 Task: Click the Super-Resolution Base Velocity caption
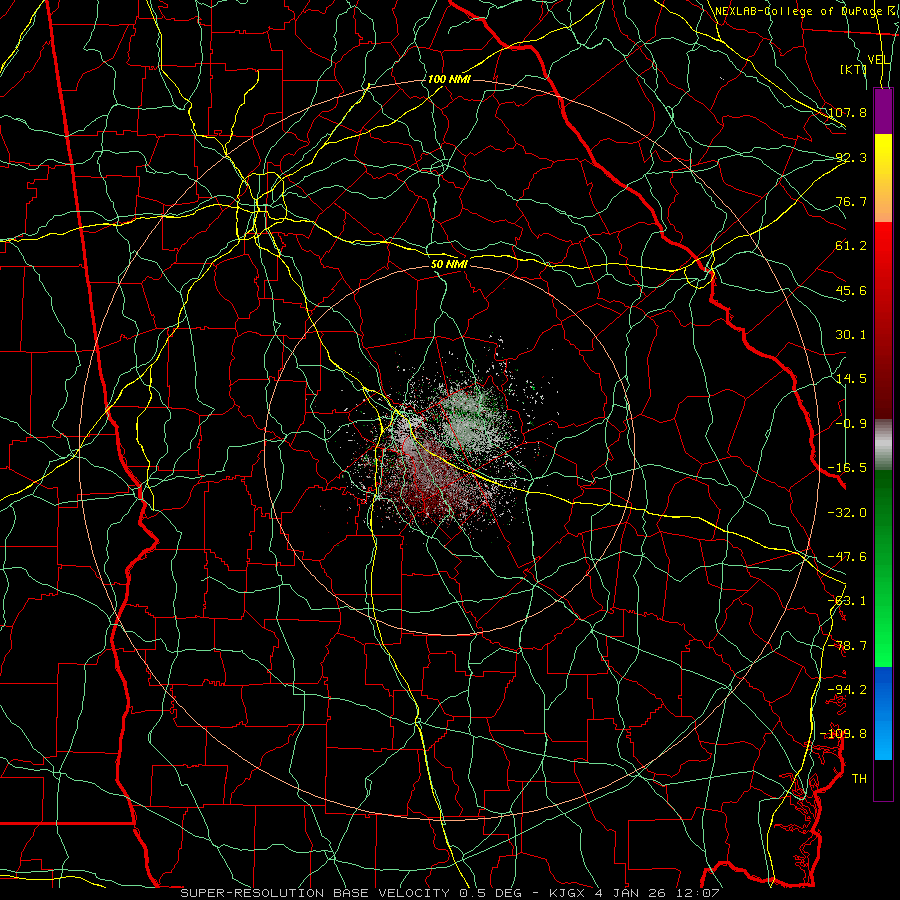[x=450, y=893]
